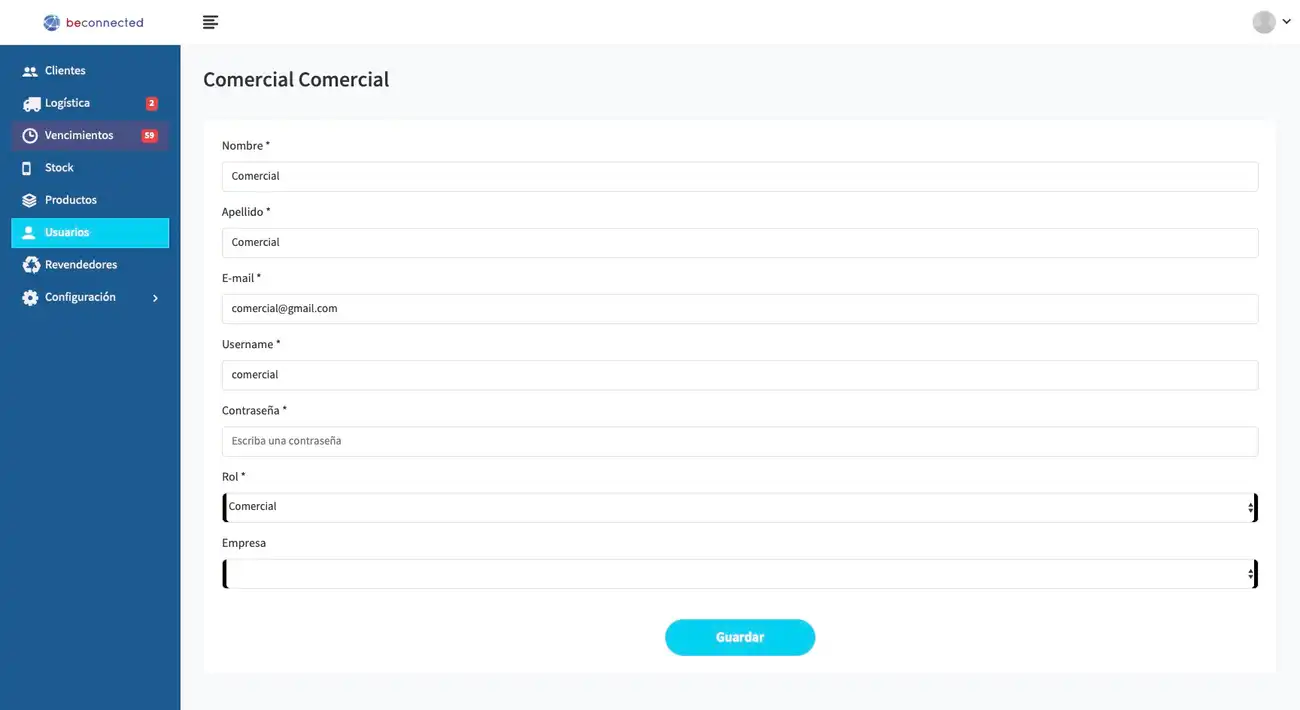This screenshot has width=1300, height=710.
Task: Click the beconnected globe logo icon
Action: [x=52, y=22]
